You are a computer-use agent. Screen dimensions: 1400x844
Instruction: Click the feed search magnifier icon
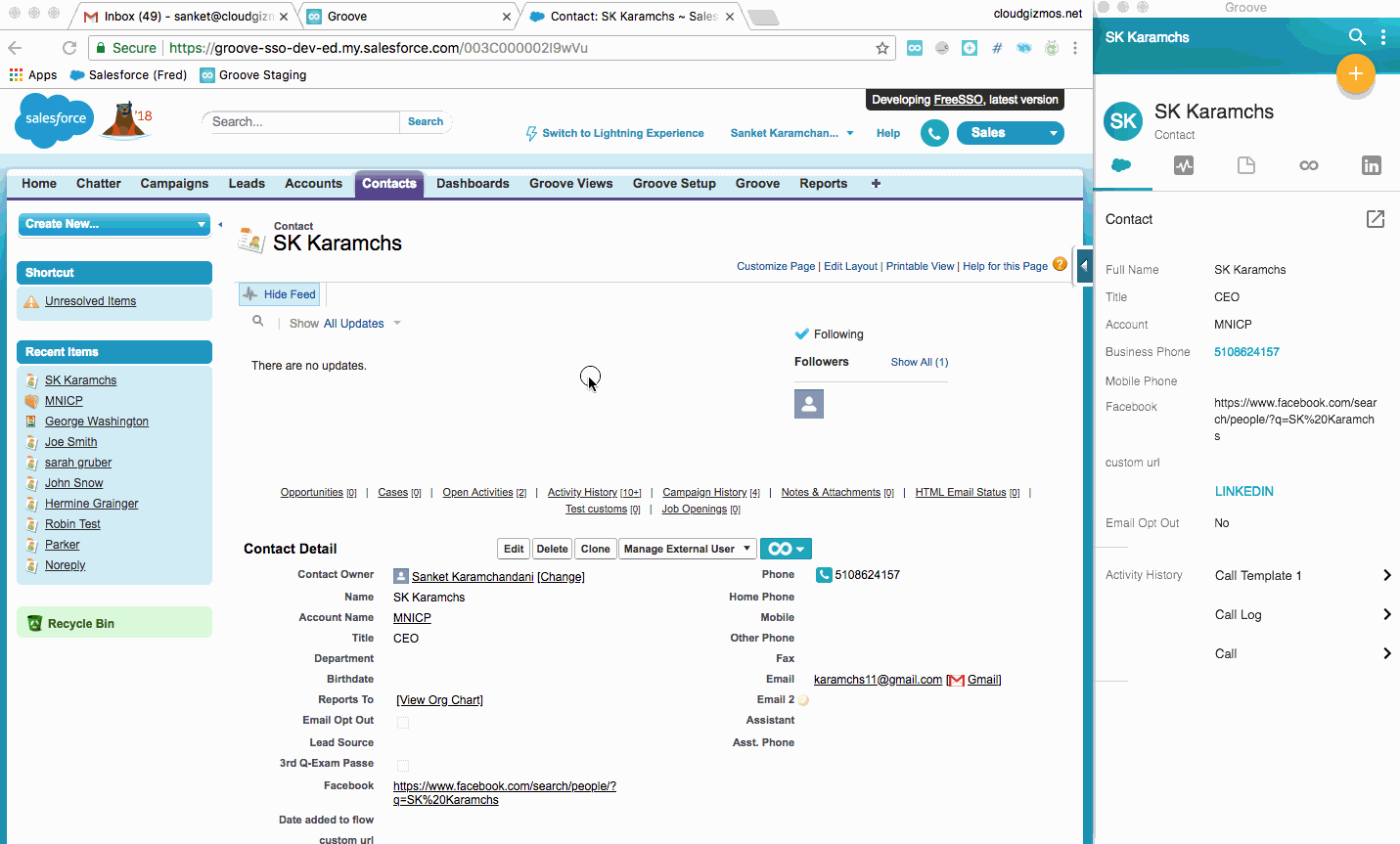[x=258, y=321]
